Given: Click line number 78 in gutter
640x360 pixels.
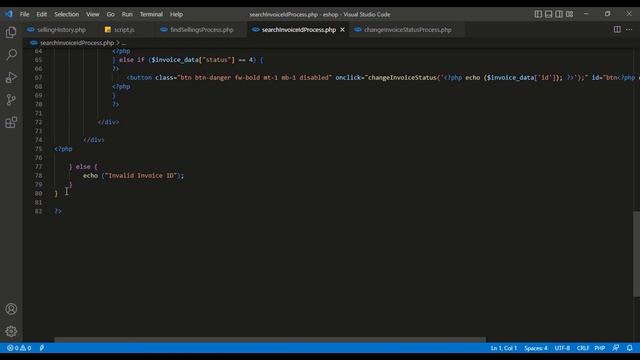Looking at the screenshot, I should pos(38,176).
